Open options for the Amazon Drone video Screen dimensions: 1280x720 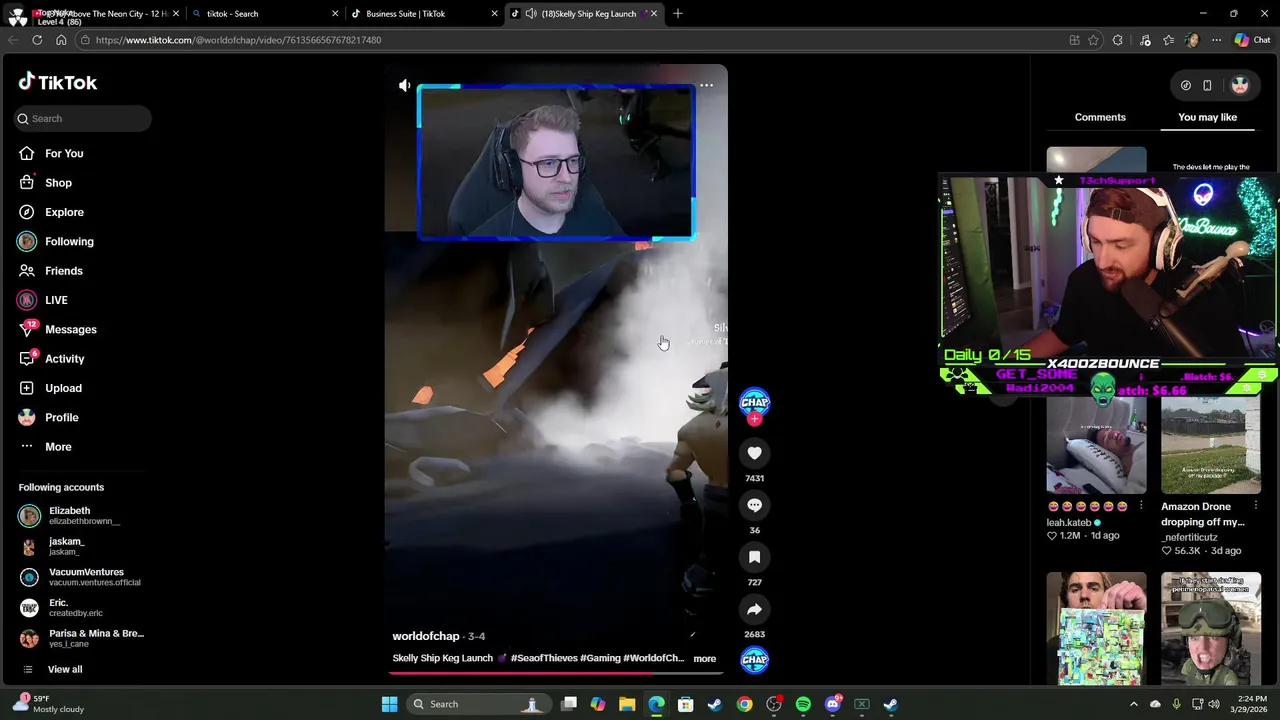[1255, 506]
